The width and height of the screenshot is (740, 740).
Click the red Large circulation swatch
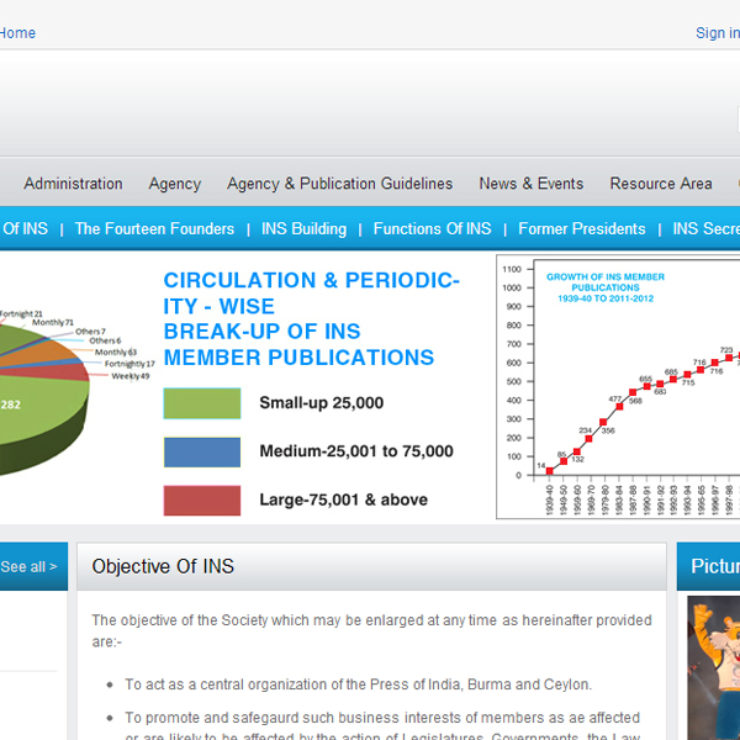(x=202, y=500)
